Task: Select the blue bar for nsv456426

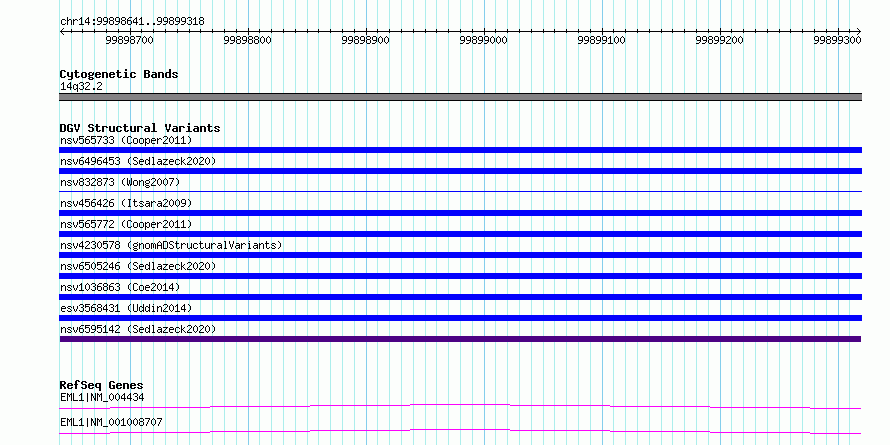Action: pyautogui.click(x=460, y=213)
